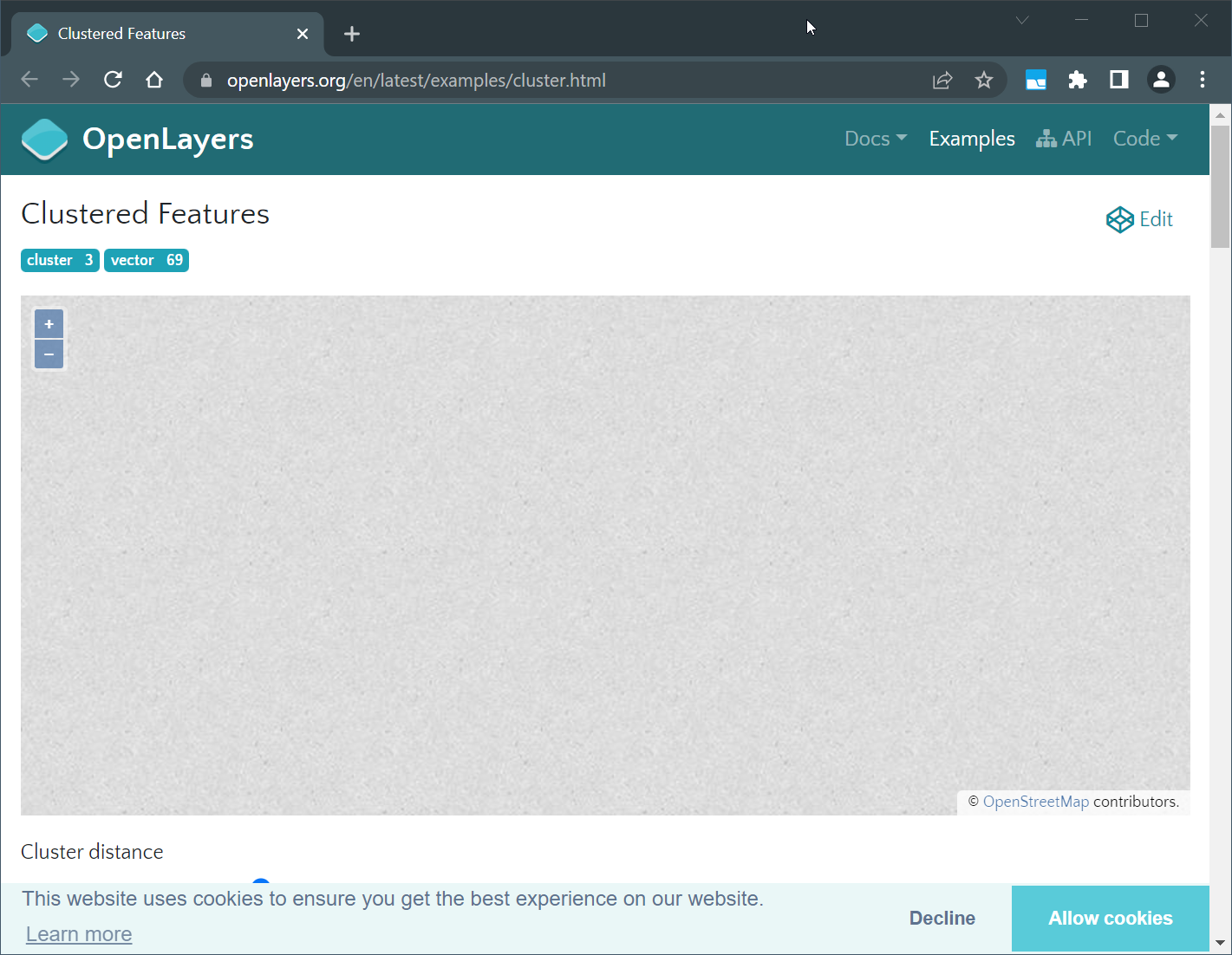Open the API reference via its sitemap icon
This screenshot has height=955, width=1232.
coord(1064,139)
